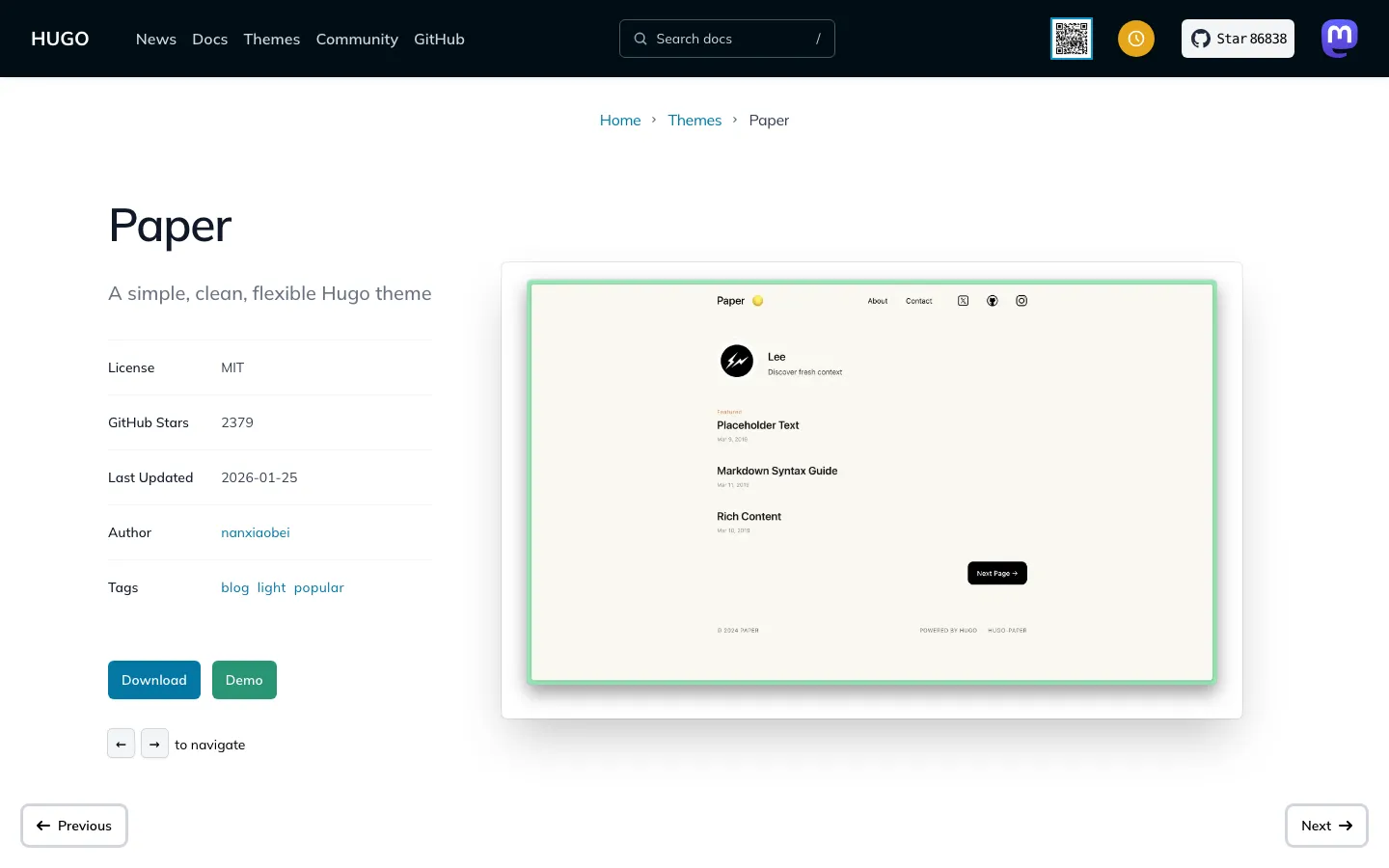This screenshot has width=1389, height=868.
Task: Click the yellow clock icon button
Action: (1136, 39)
